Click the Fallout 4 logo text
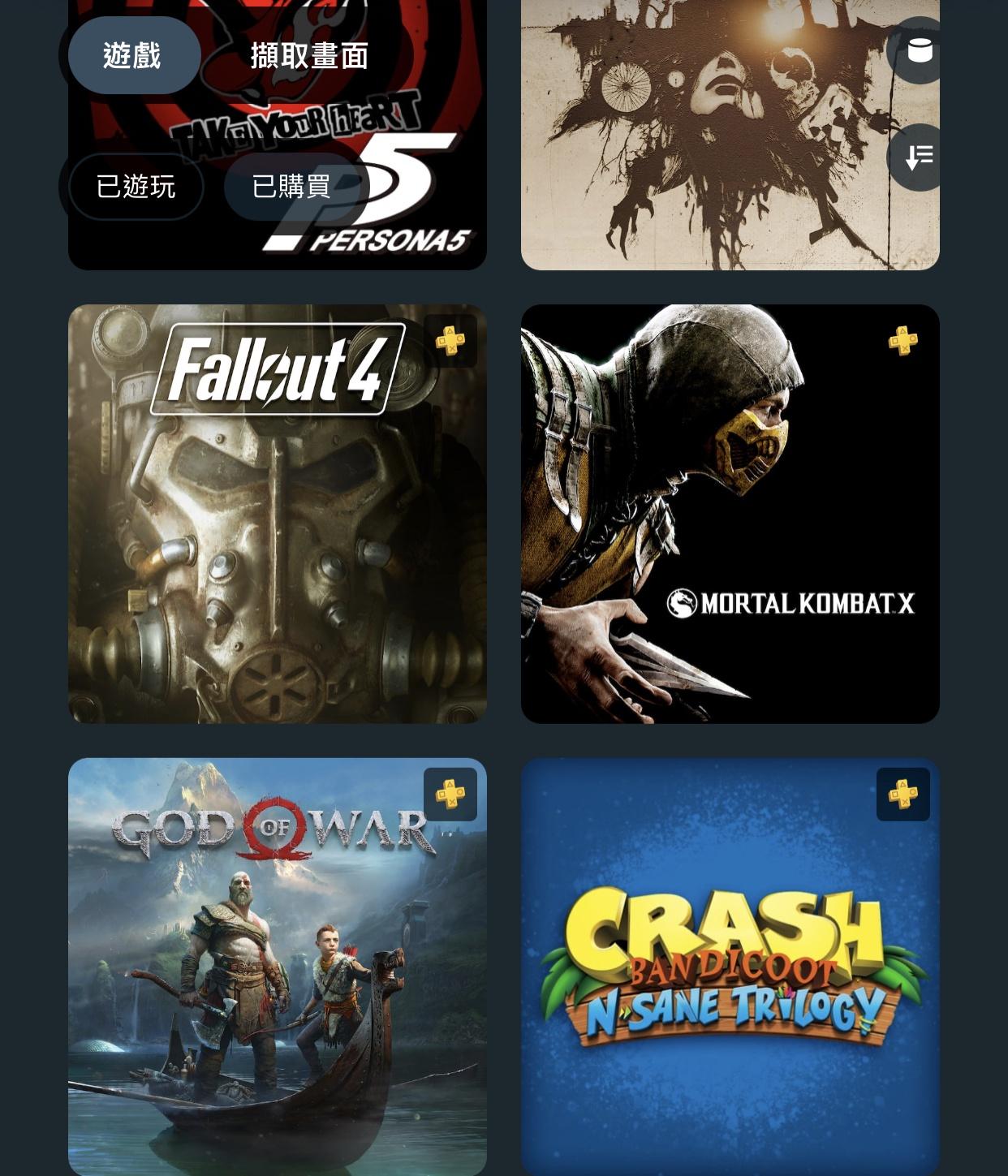 [x=277, y=369]
